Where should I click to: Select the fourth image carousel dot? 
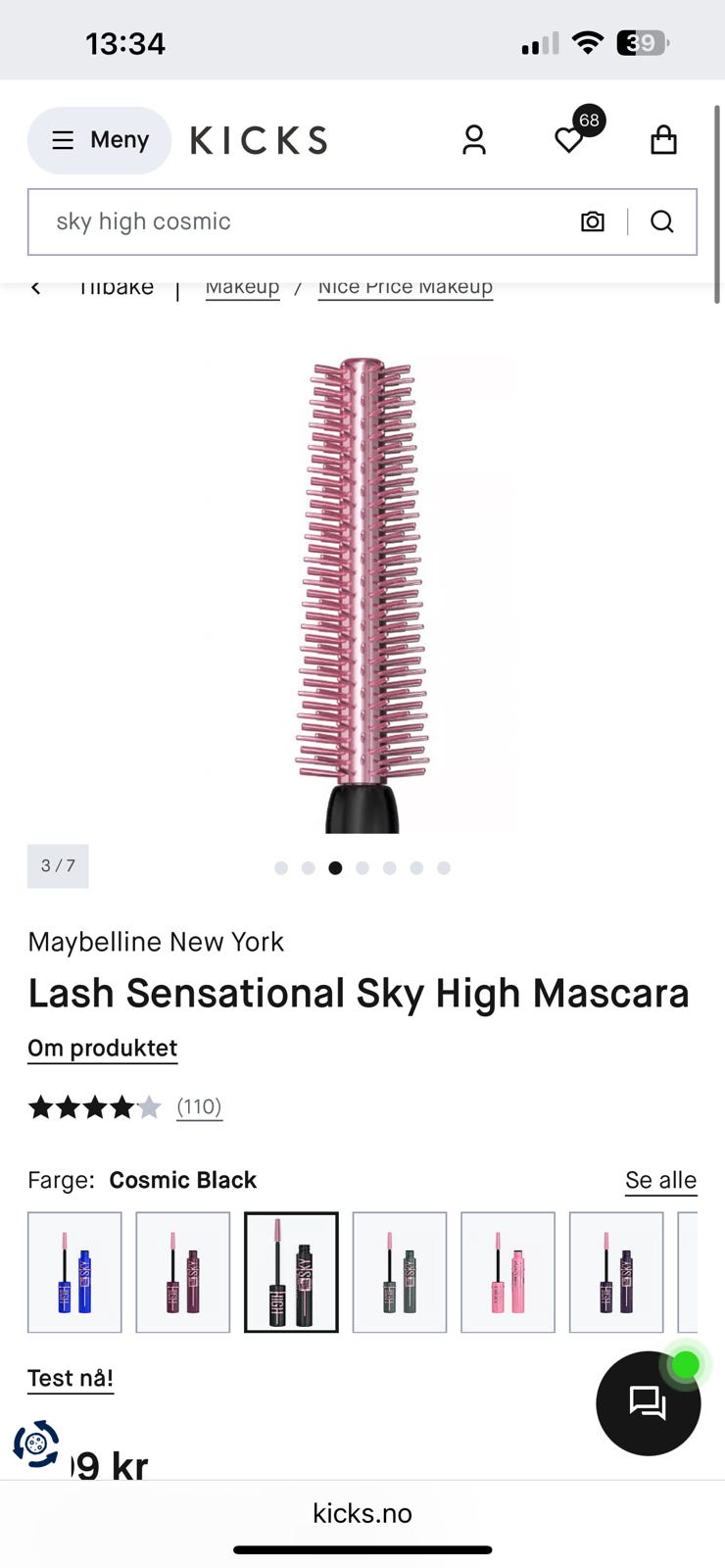(x=362, y=867)
